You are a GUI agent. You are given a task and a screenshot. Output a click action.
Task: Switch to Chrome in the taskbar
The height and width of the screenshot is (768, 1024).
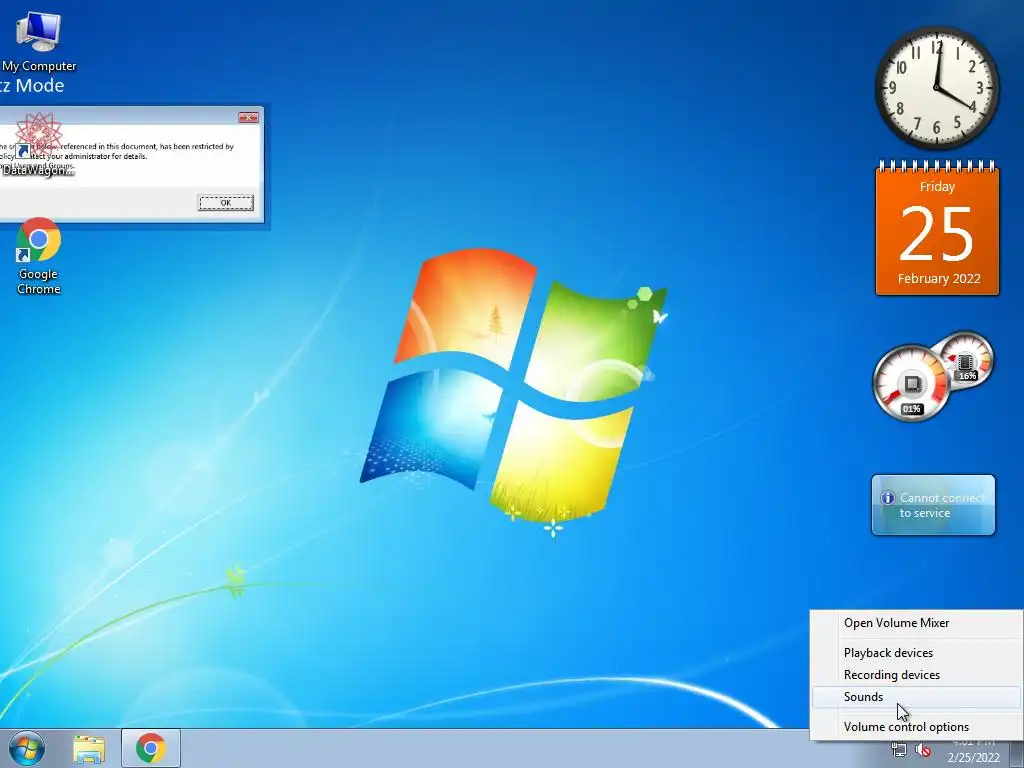click(150, 748)
